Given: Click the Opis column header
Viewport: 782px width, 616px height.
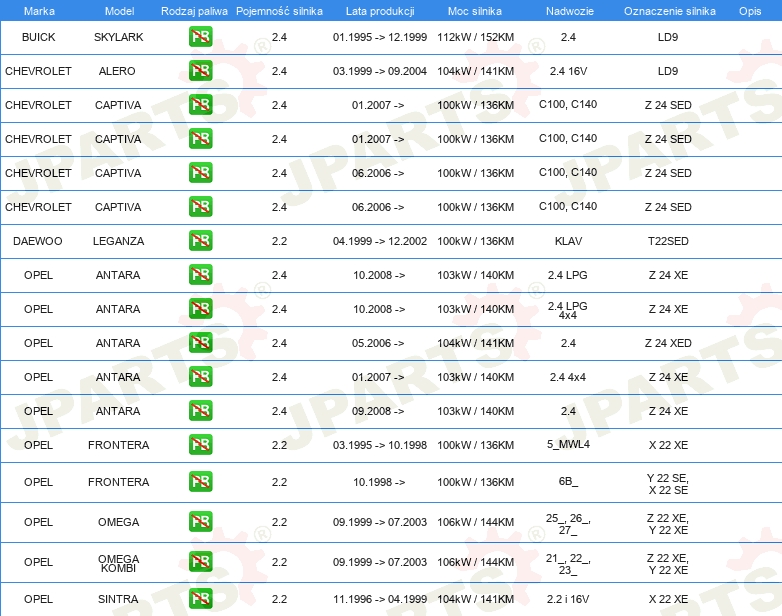Looking at the screenshot, I should [750, 11].
